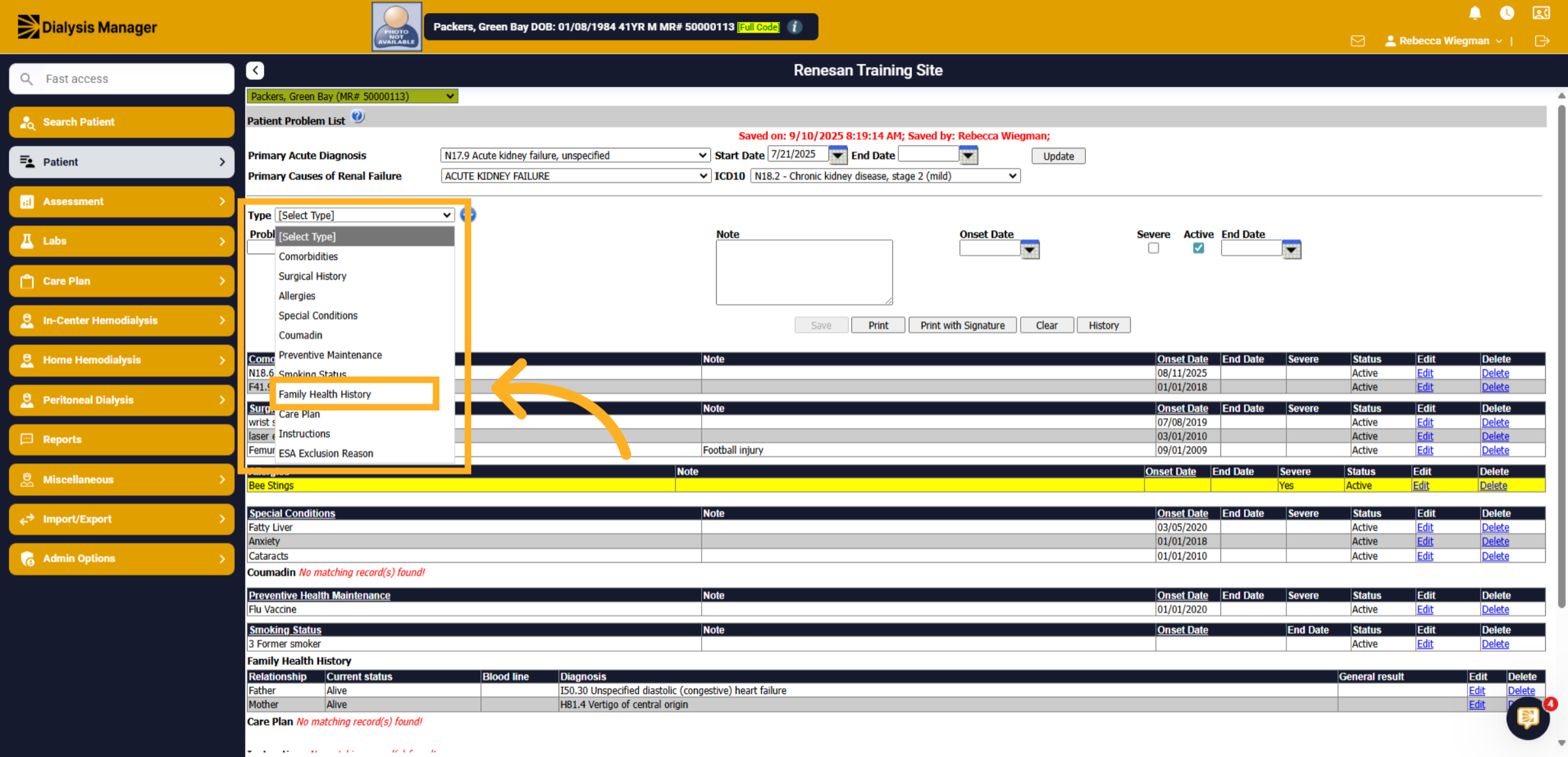1568x757 pixels.
Task: Check the Severe checkbox
Action: [x=1153, y=248]
